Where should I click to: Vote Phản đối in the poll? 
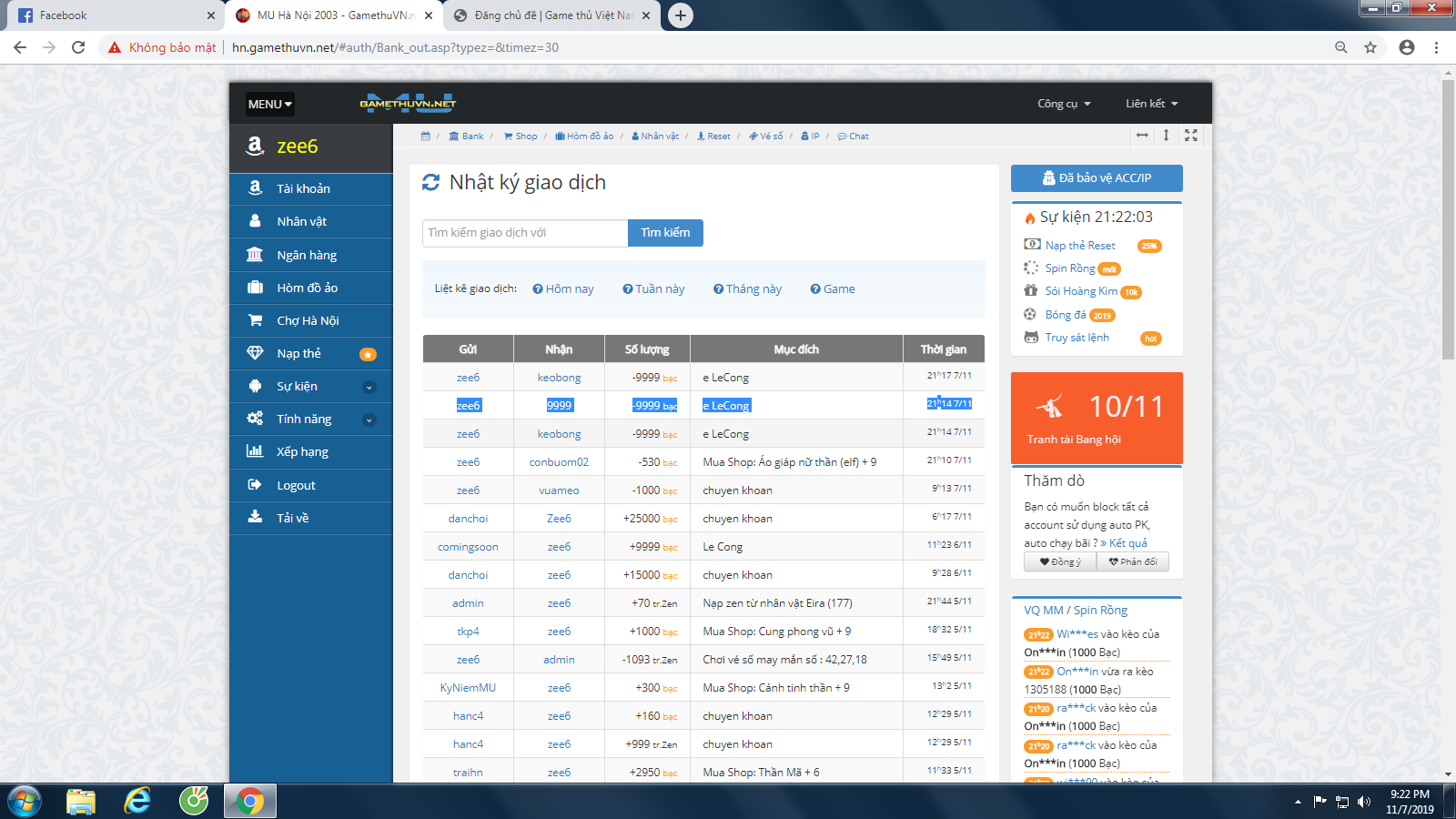click(1132, 562)
